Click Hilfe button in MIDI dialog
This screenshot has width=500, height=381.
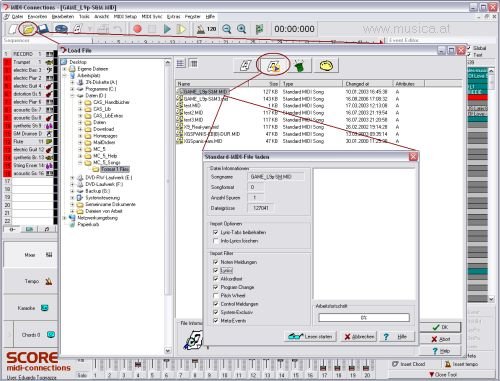[x=397, y=337]
